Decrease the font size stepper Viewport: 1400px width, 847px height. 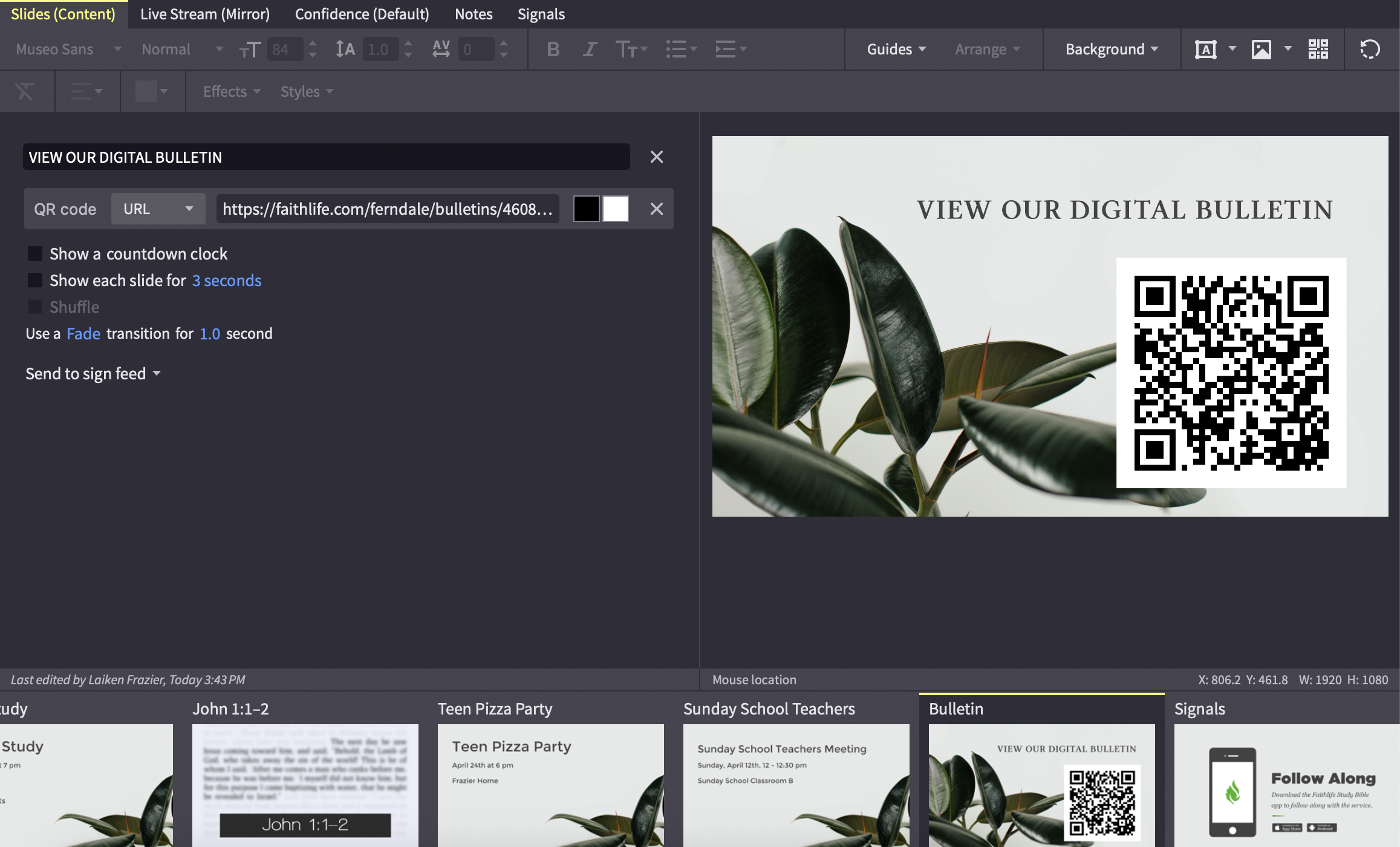[x=313, y=55]
